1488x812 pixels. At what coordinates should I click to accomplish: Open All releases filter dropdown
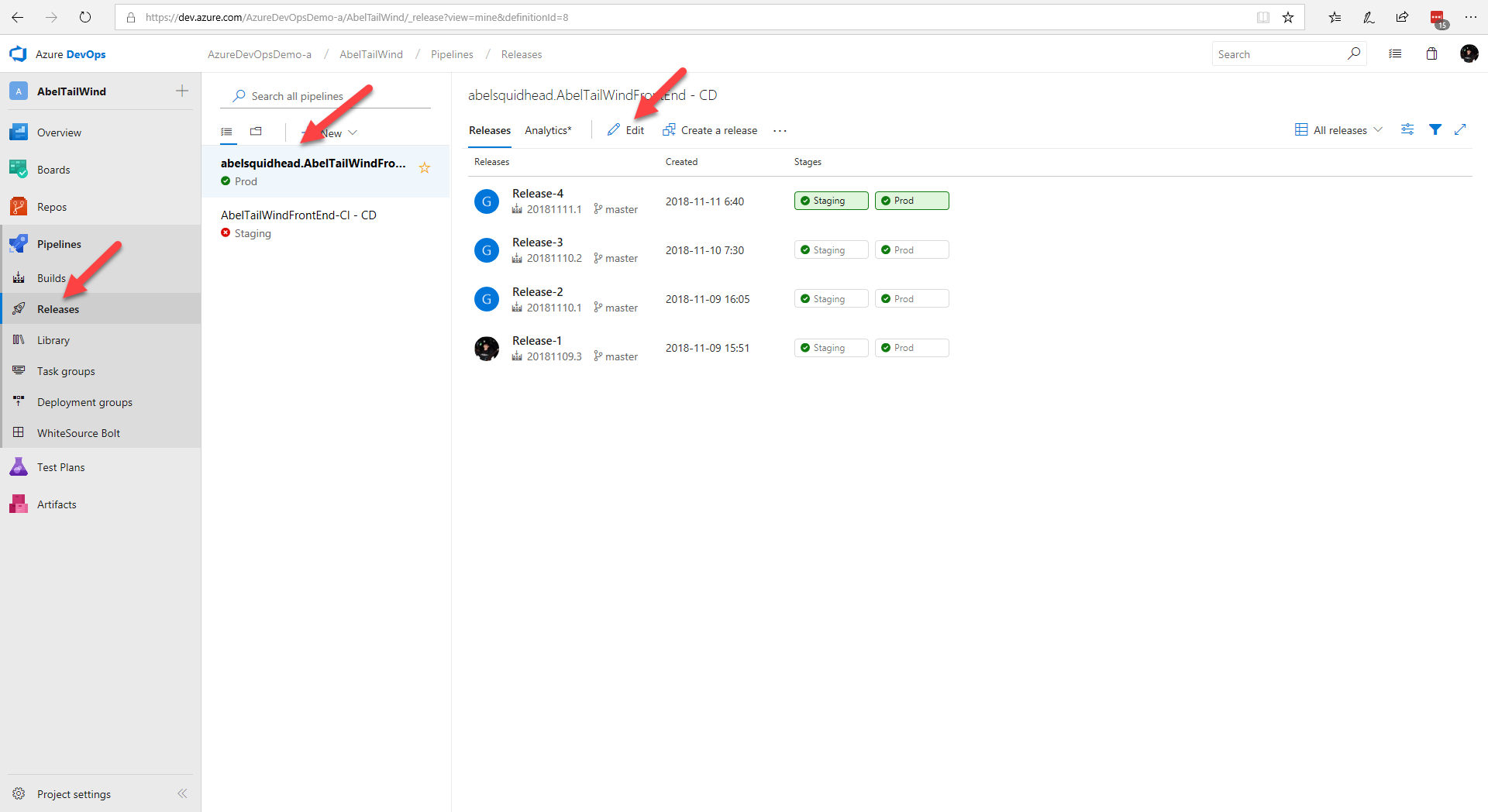pyautogui.click(x=1338, y=130)
